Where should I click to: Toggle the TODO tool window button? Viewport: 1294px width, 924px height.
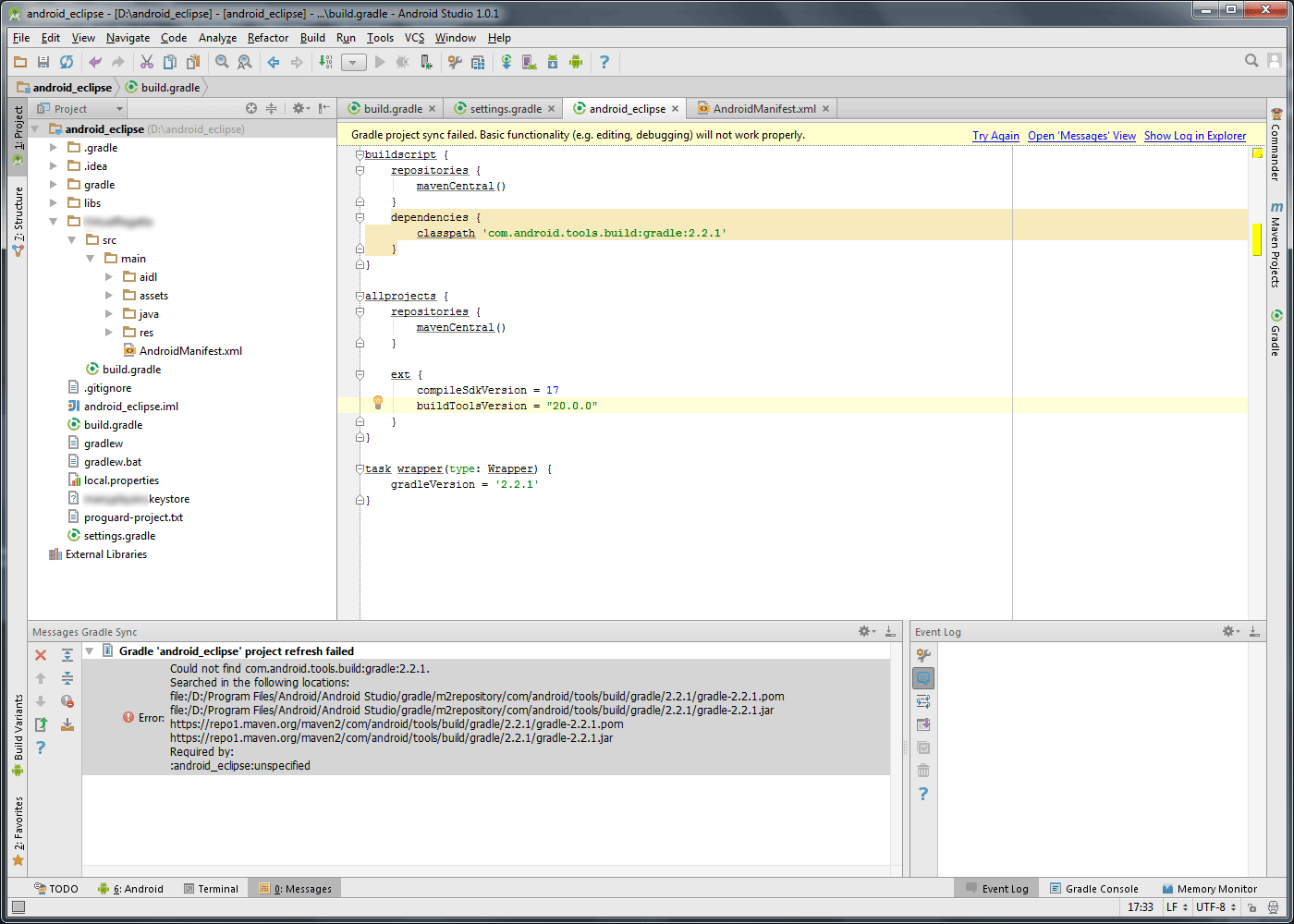[x=56, y=889]
